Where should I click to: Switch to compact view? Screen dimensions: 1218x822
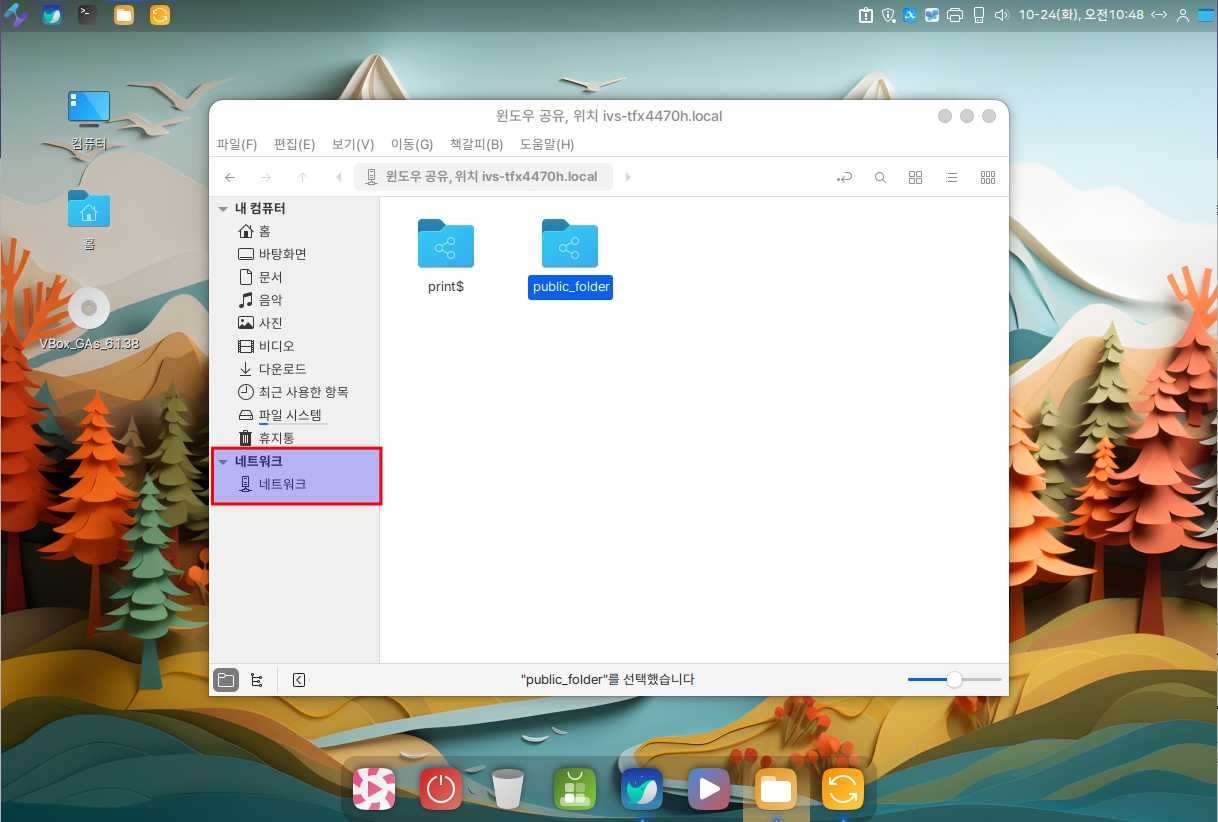coord(988,177)
